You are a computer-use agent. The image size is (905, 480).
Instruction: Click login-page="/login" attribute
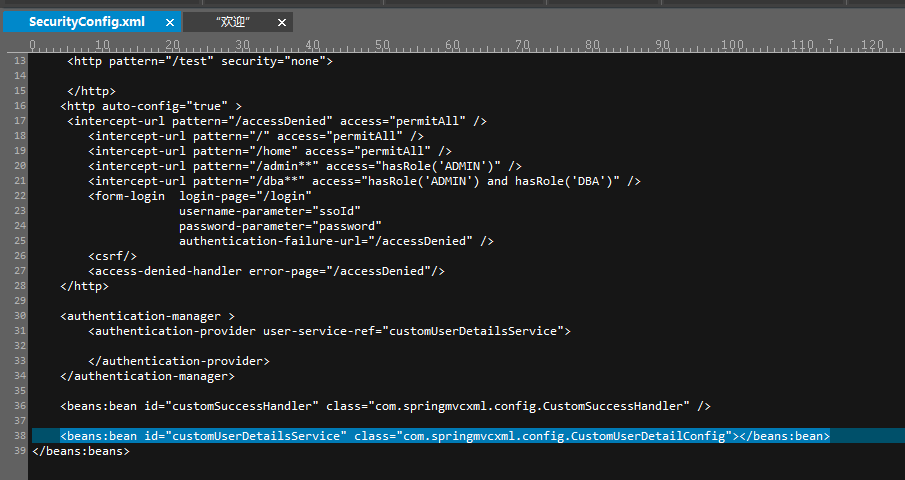click(245, 196)
